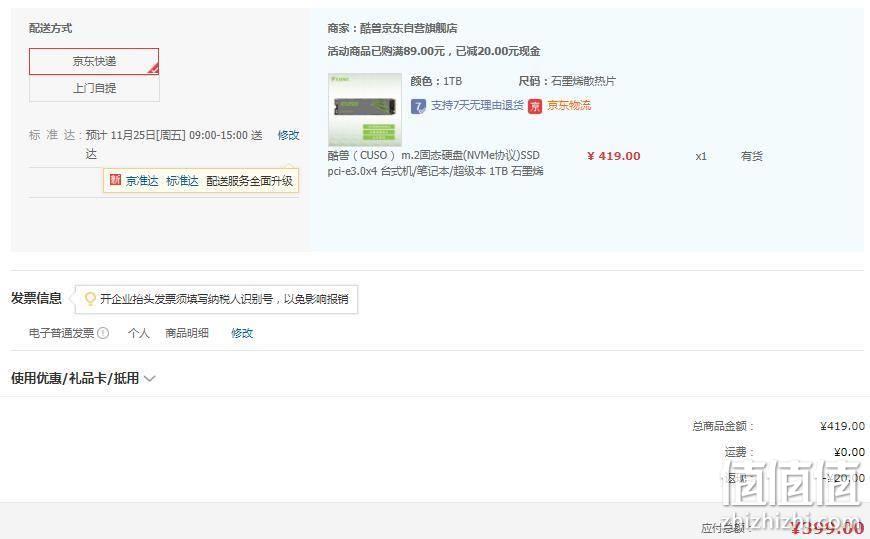Click the 运费 ¥0.00 value
The height and width of the screenshot is (539, 870).
849,452
